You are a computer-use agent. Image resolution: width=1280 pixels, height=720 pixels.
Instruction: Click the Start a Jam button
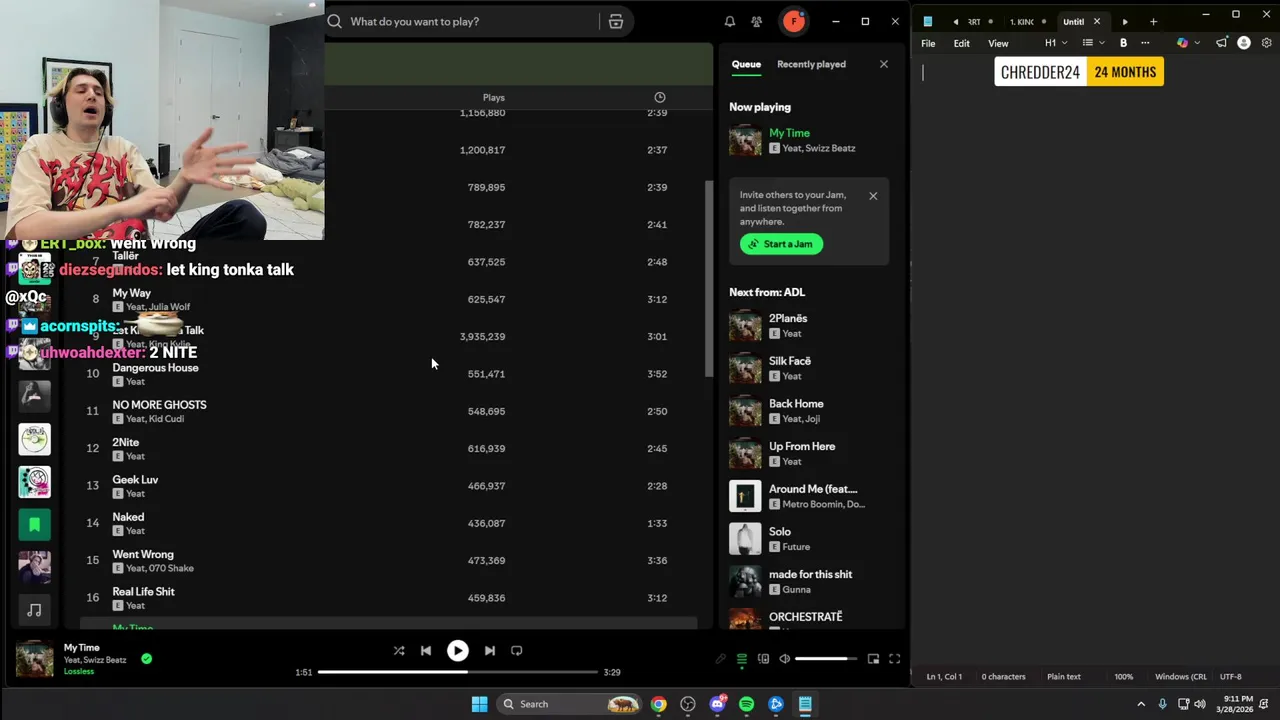[x=781, y=244]
